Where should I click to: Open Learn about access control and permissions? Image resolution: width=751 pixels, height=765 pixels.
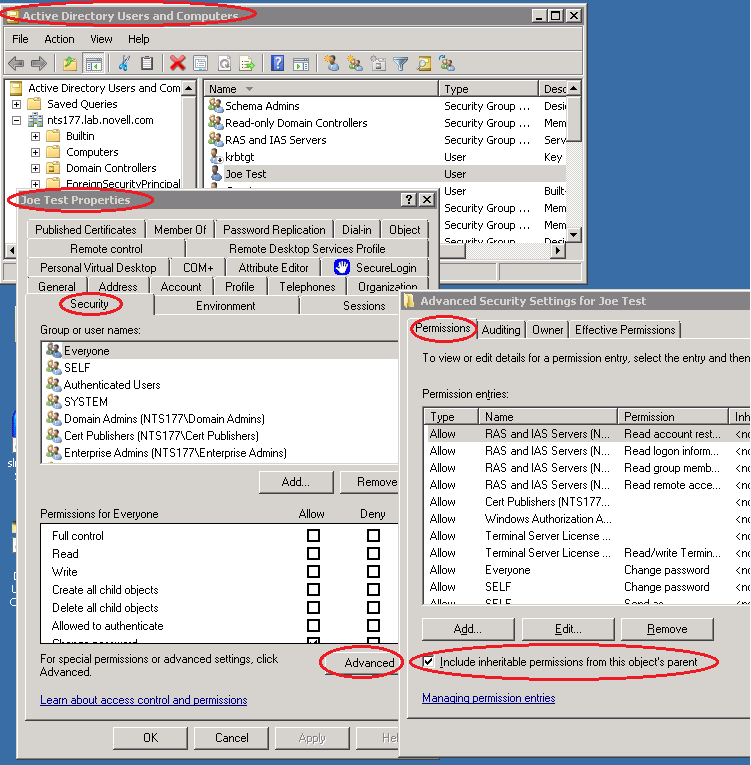coord(143,700)
